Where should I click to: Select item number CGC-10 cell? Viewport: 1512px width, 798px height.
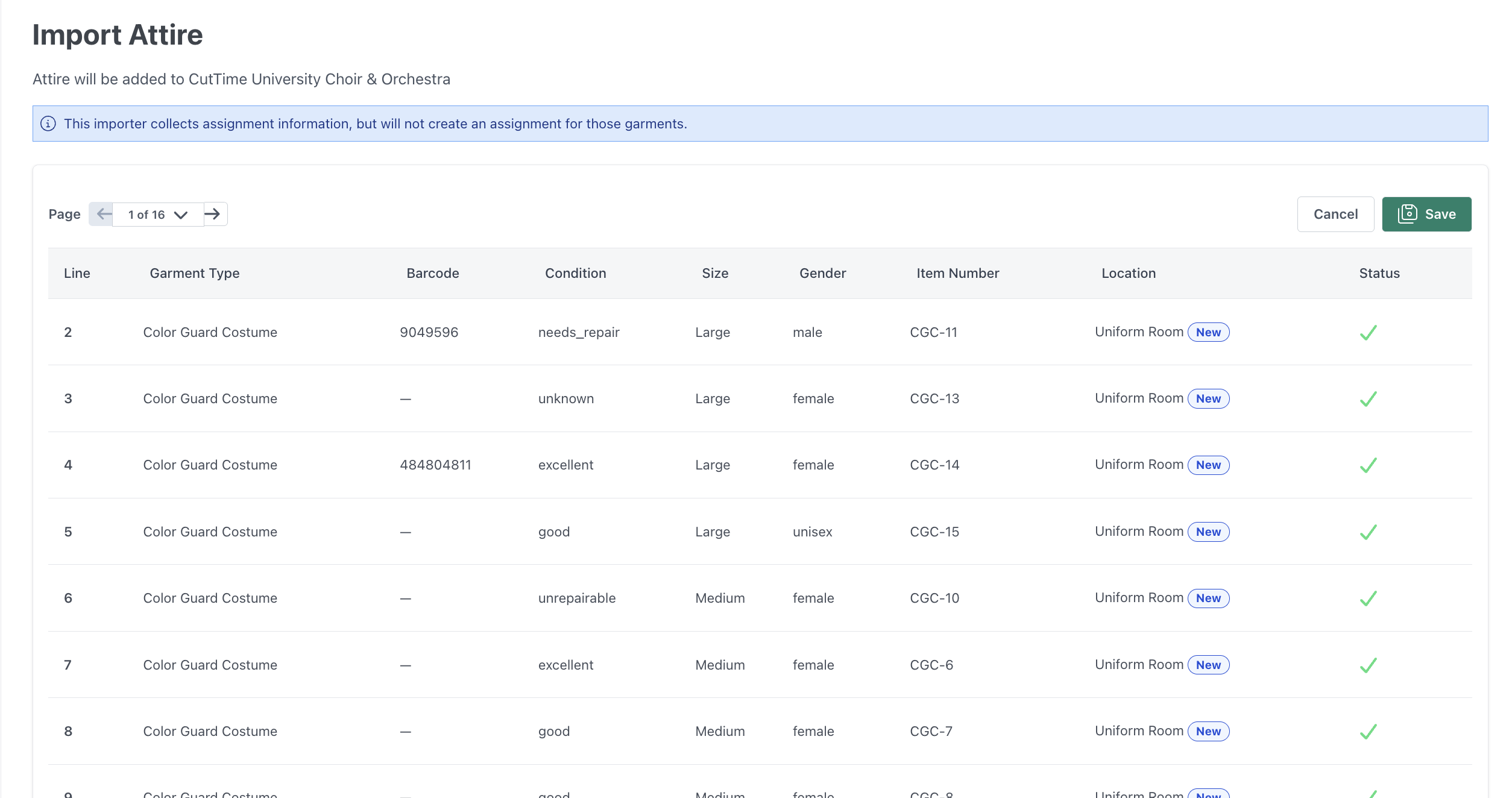pyautogui.click(x=934, y=598)
